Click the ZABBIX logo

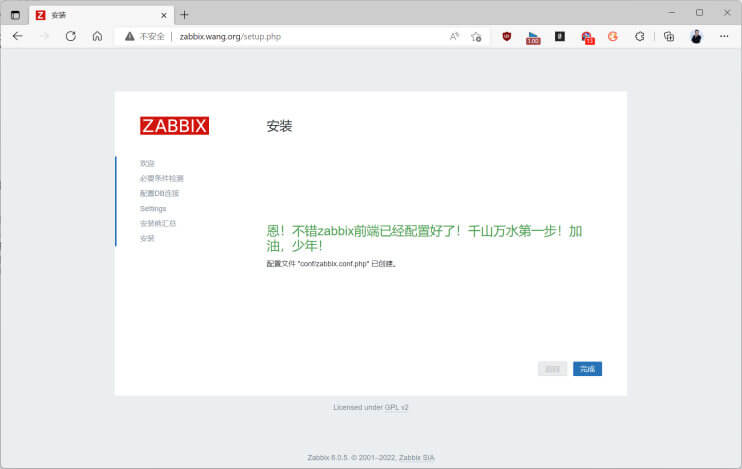pos(174,126)
